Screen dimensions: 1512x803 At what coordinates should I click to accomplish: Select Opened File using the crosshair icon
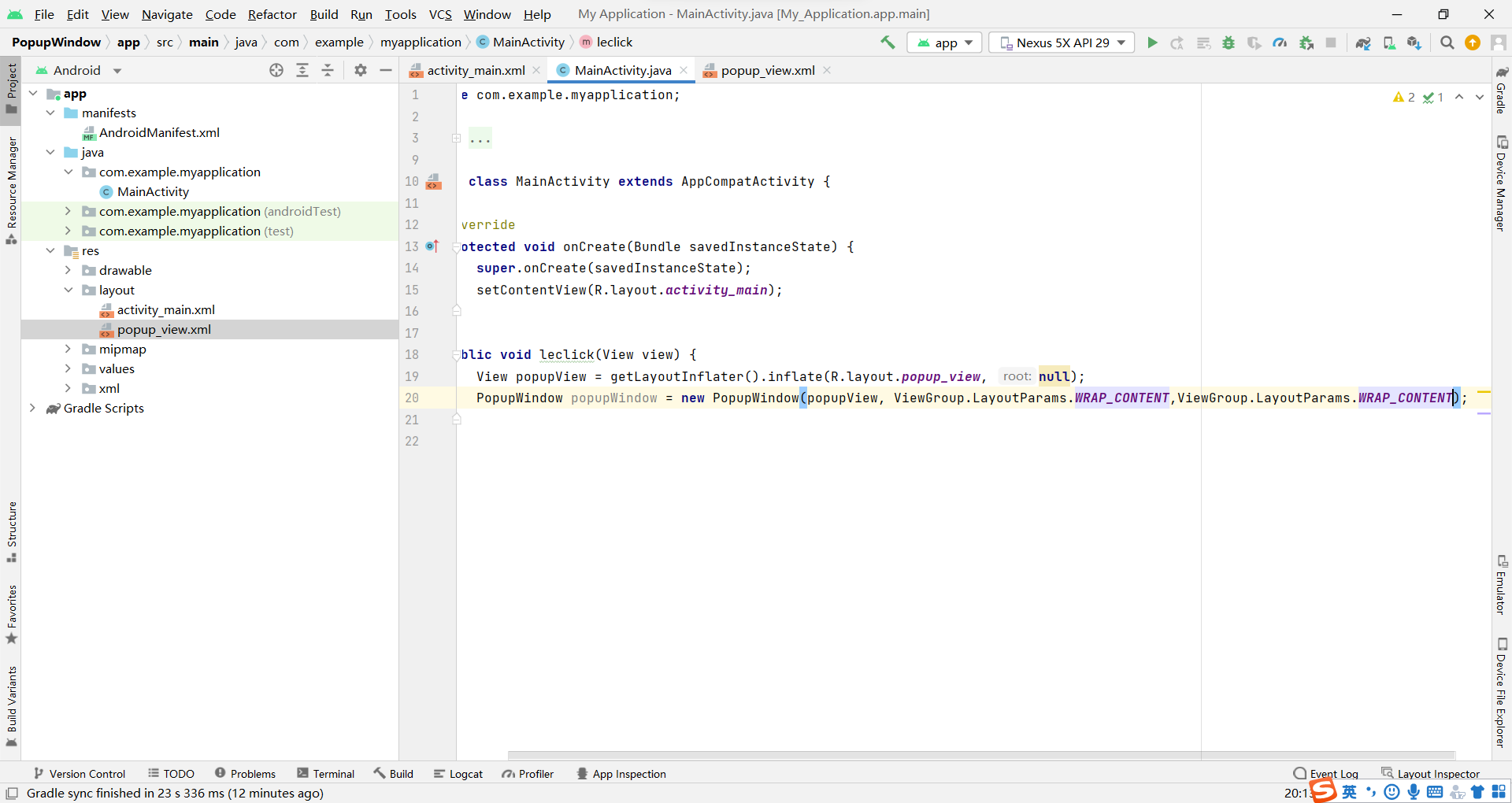(x=276, y=70)
